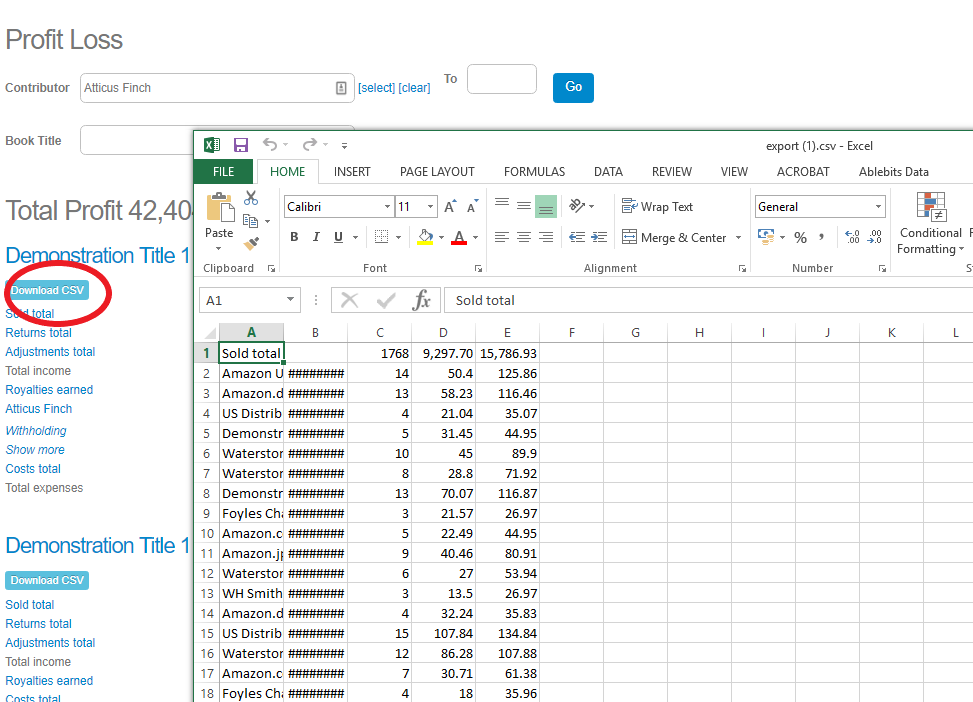Click Middle Align icon
The height and width of the screenshot is (702, 973).
pos(524,205)
